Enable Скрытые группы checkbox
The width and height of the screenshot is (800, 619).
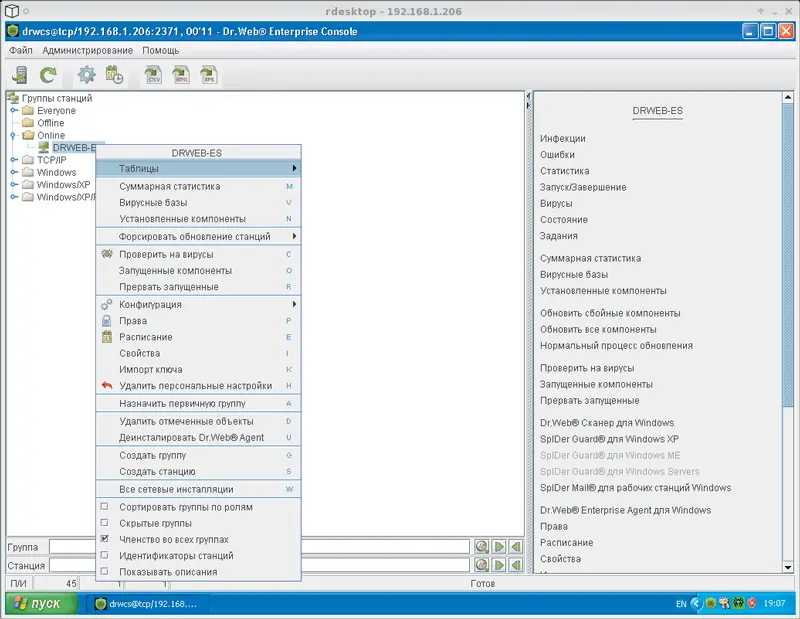(x=105, y=523)
